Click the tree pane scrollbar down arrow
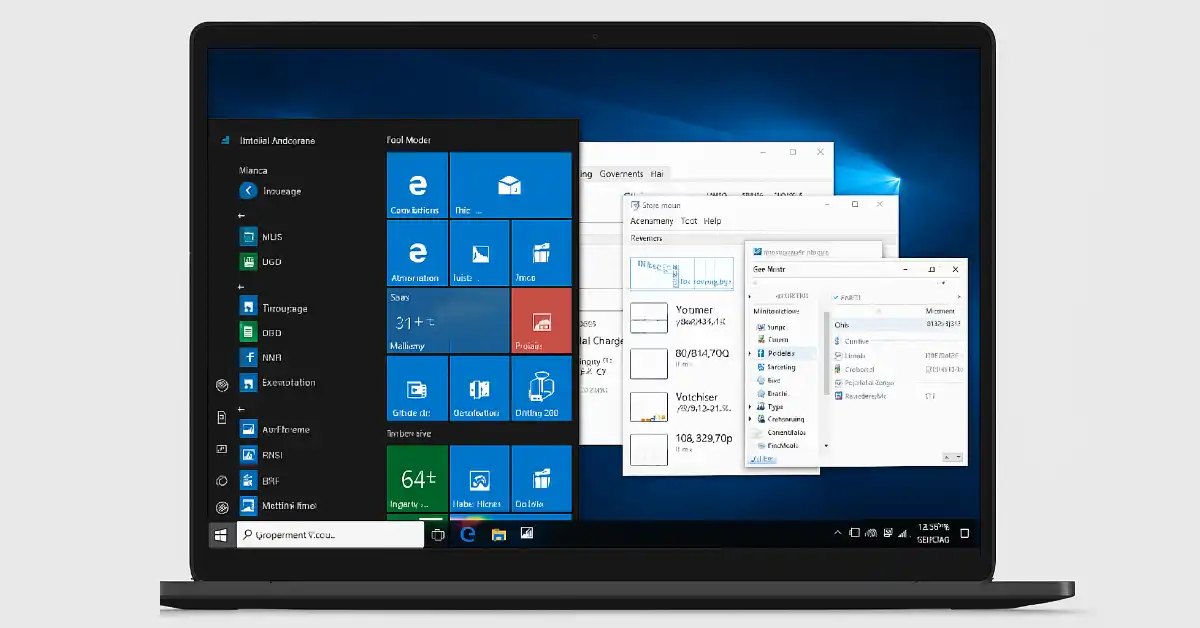 (x=826, y=445)
